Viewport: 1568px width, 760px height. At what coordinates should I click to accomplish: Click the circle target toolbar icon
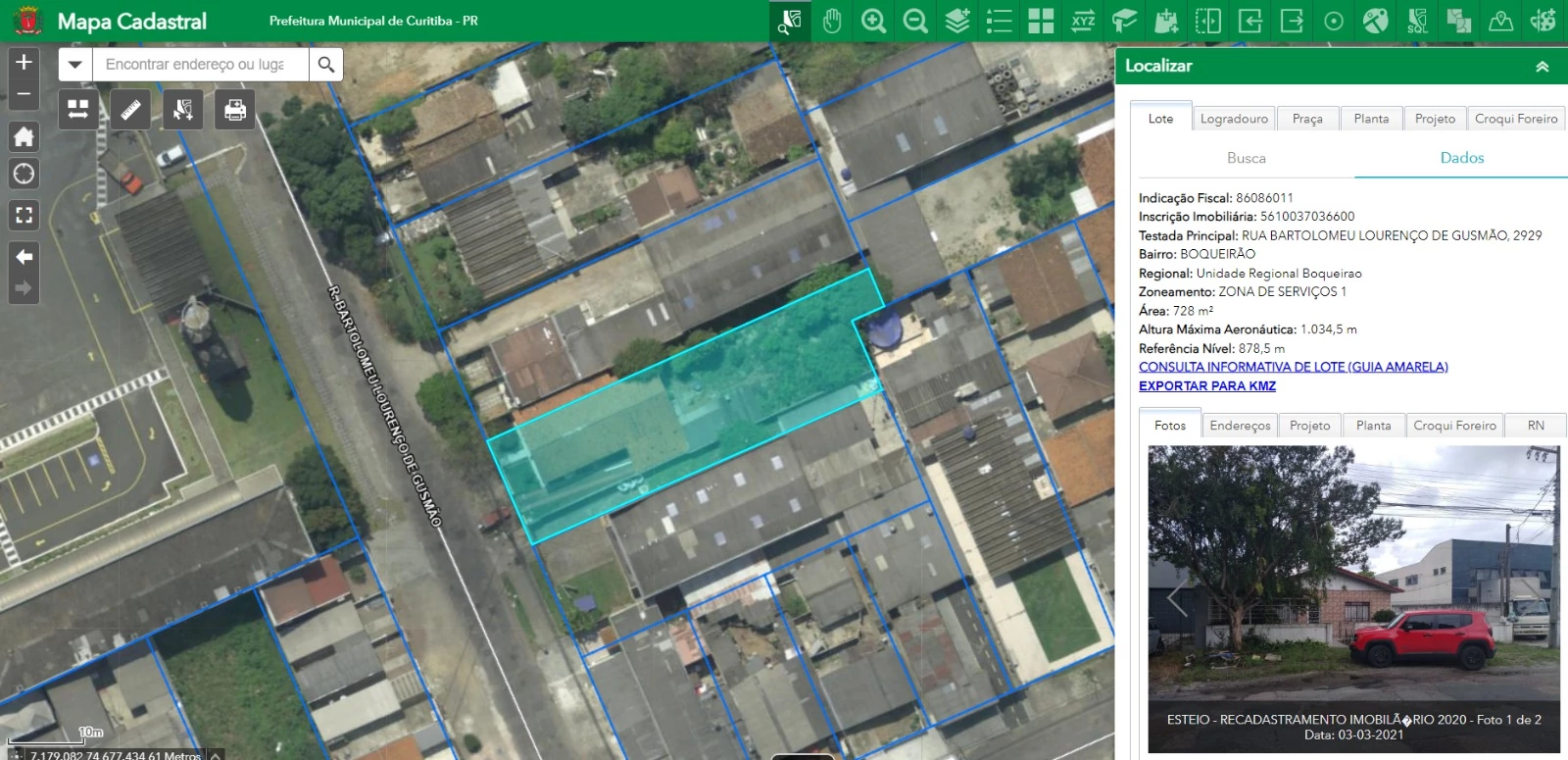(1334, 21)
